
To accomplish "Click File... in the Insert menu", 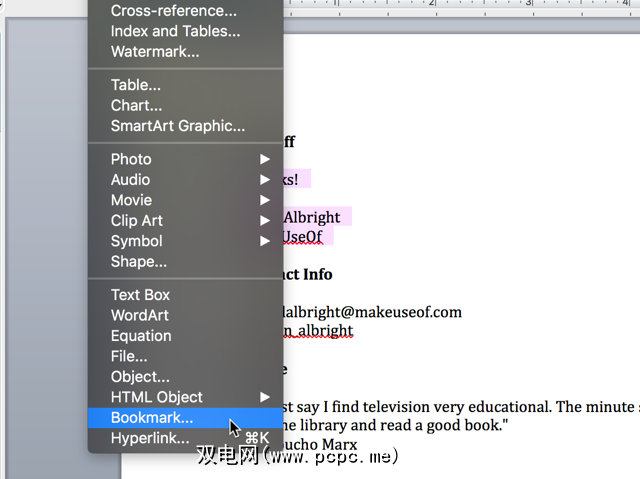I will click(x=186, y=356).
